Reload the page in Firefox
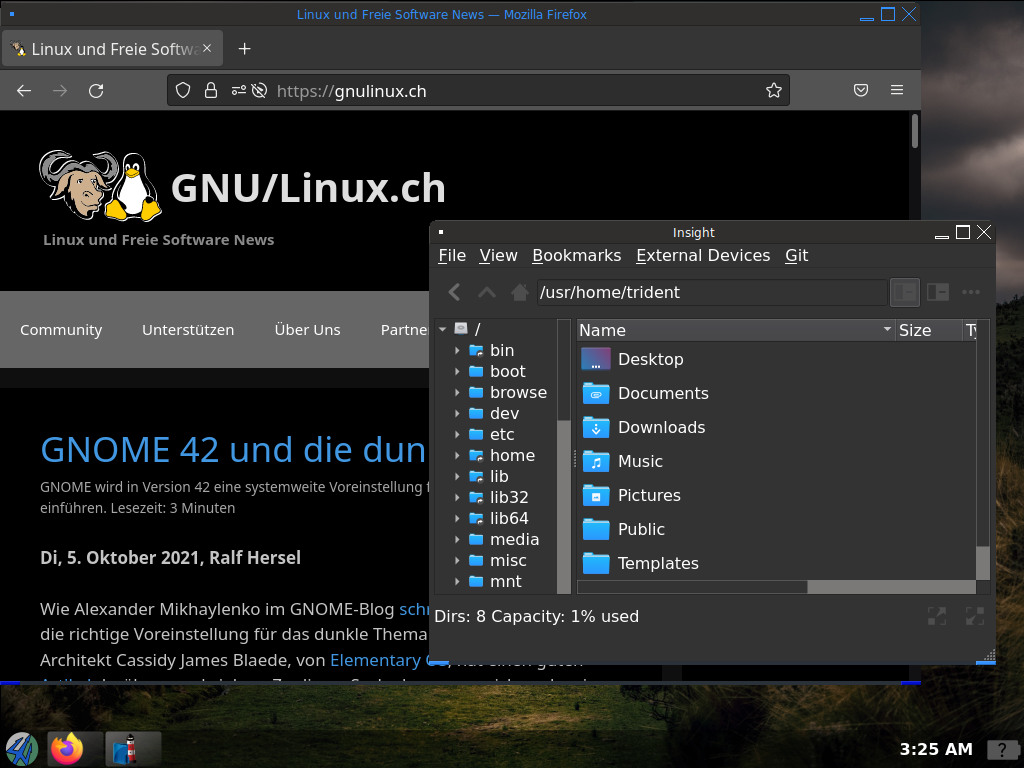 [96, 91]
